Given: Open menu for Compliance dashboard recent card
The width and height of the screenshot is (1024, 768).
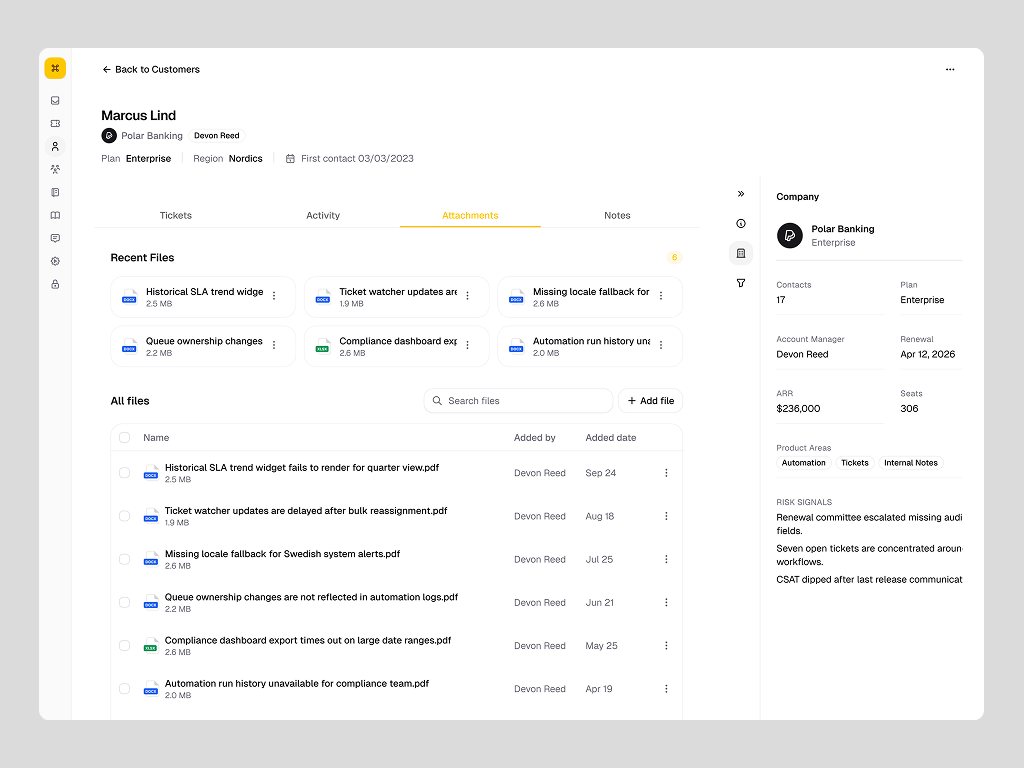Looking at the screenshot, I should point(468,345).
